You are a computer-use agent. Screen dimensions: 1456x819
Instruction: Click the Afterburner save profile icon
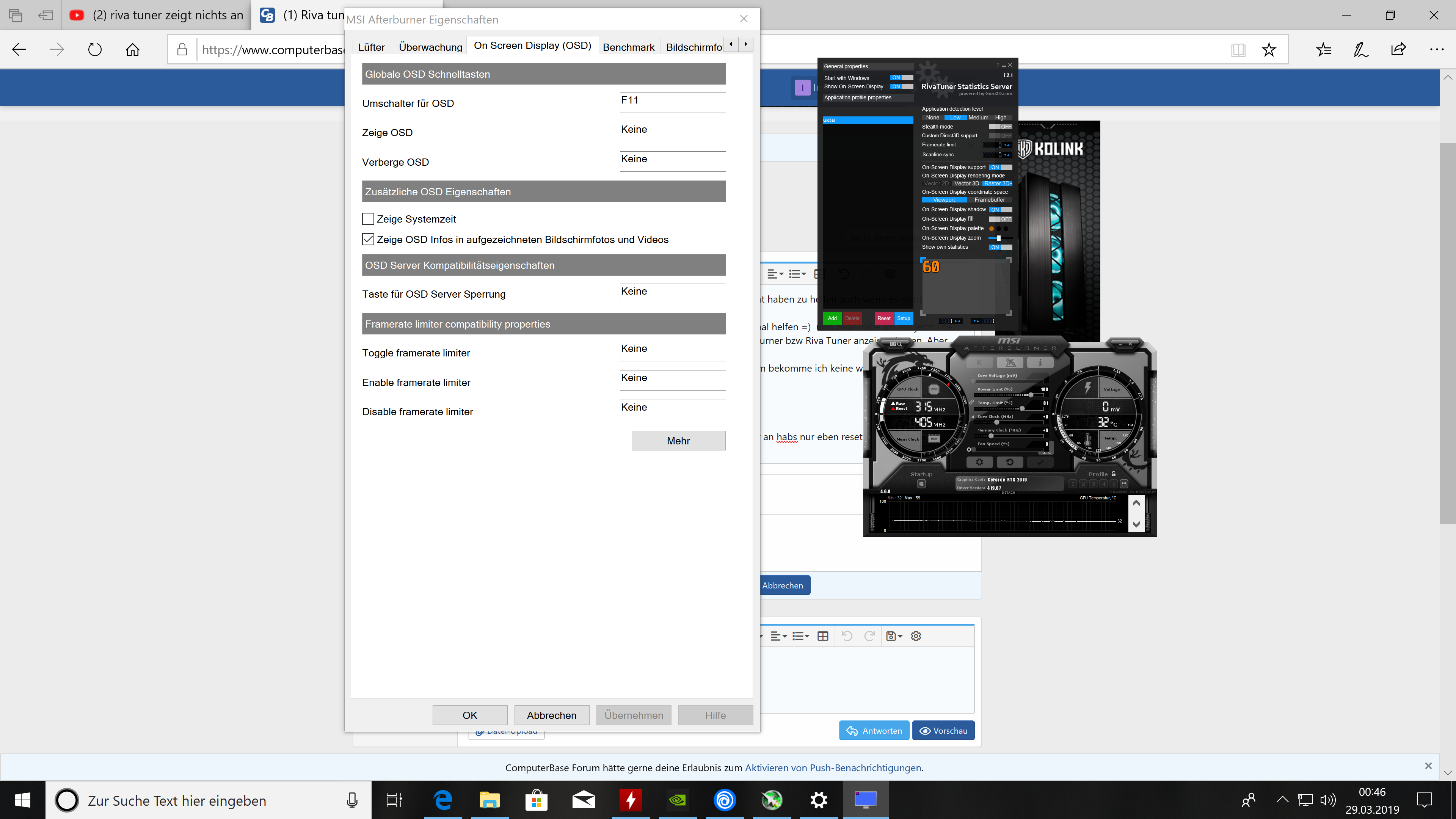1123,484
